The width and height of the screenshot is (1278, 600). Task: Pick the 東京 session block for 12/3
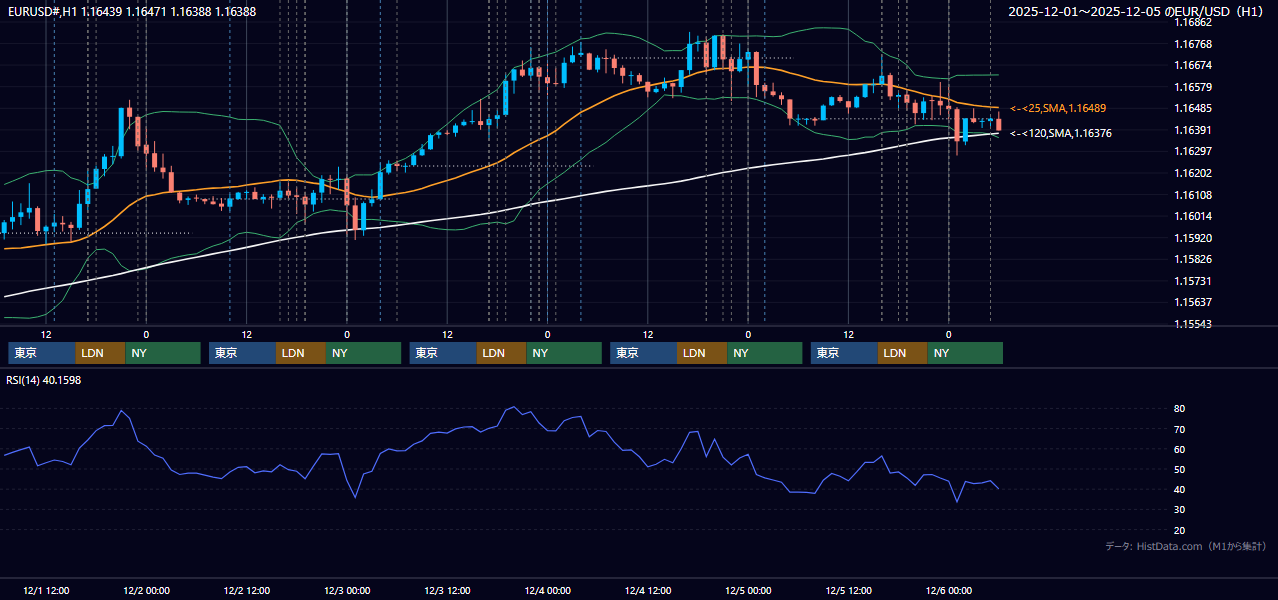click(x=443, y=353)
